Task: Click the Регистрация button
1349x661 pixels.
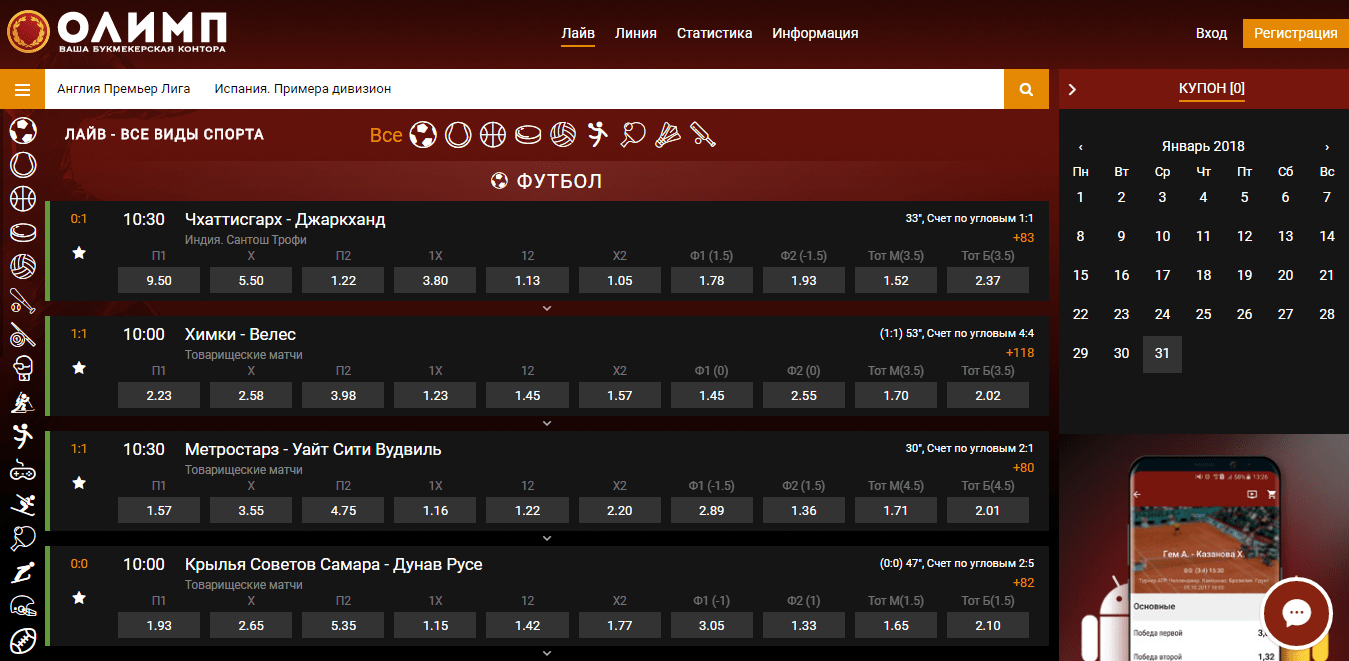Action: point(1295,33)
